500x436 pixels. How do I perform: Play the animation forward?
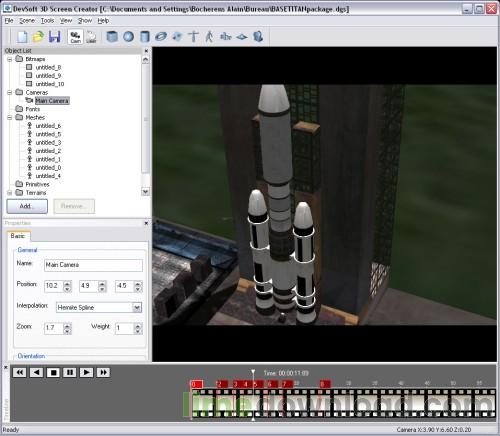pos(86,372)
